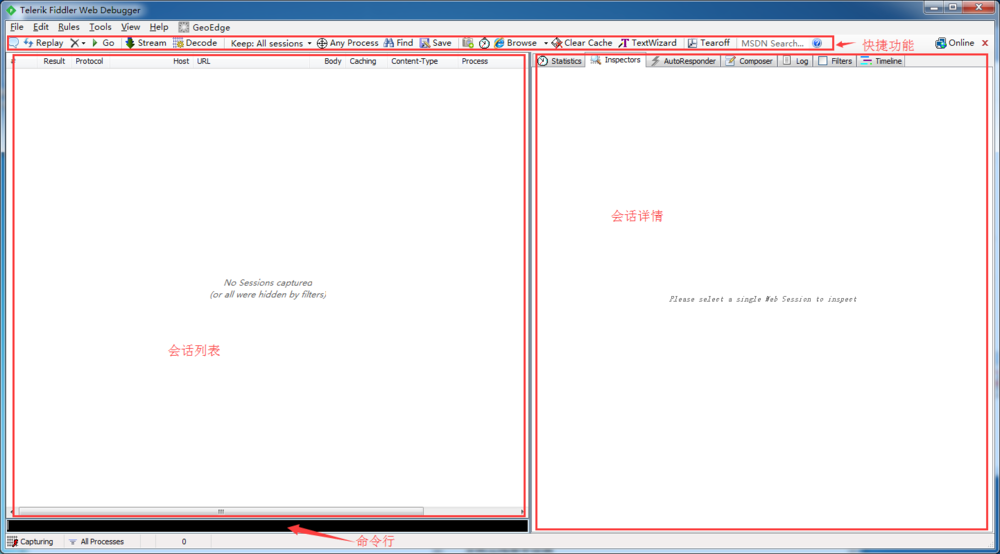The width and height of the screenshot is (1000, 554).
Task: Close the toolbar with red X
Action: click(985, 43)
